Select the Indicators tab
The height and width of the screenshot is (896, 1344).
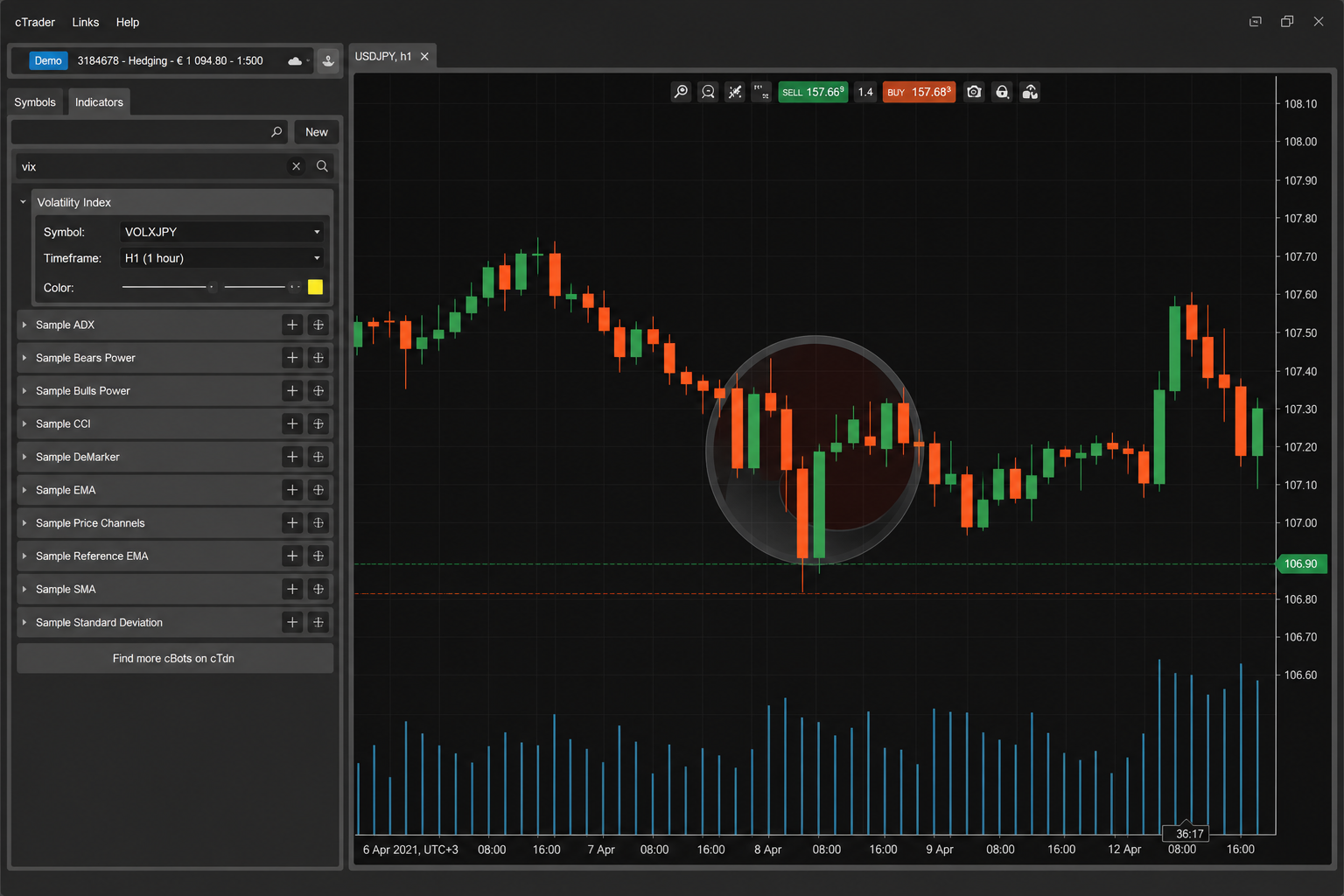99,102
